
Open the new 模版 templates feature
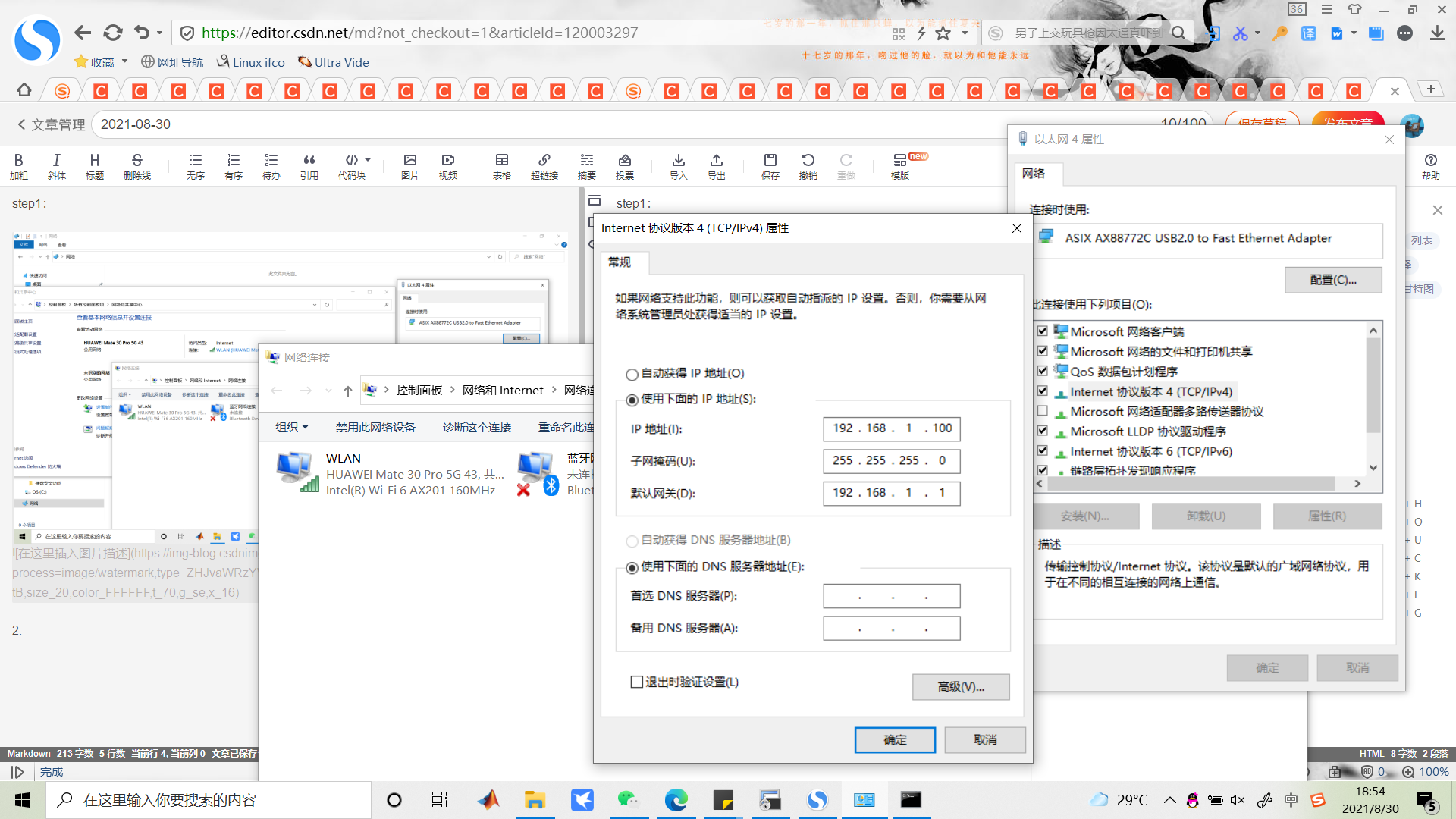click(899, 165)
